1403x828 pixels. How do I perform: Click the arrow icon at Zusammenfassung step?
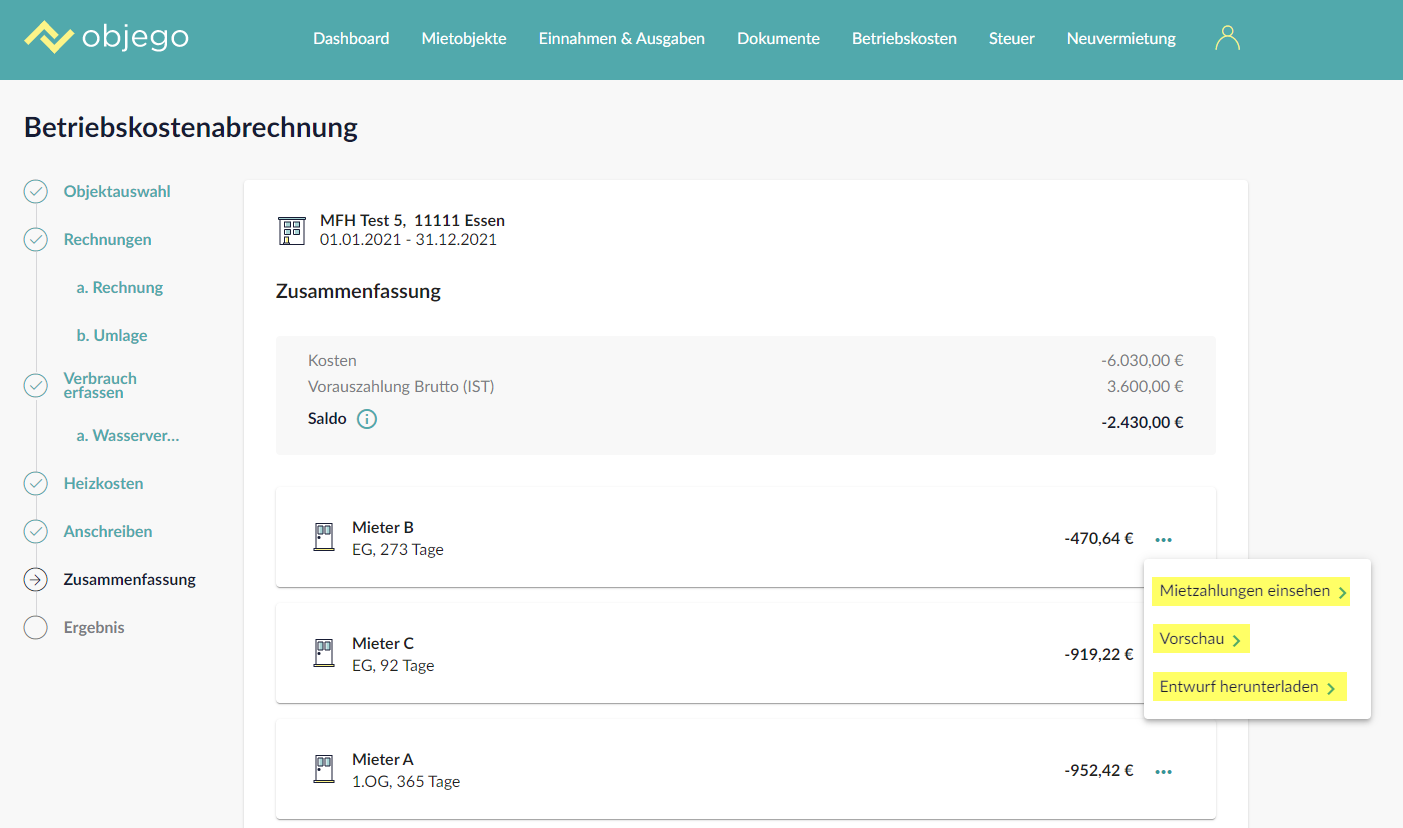36,580
